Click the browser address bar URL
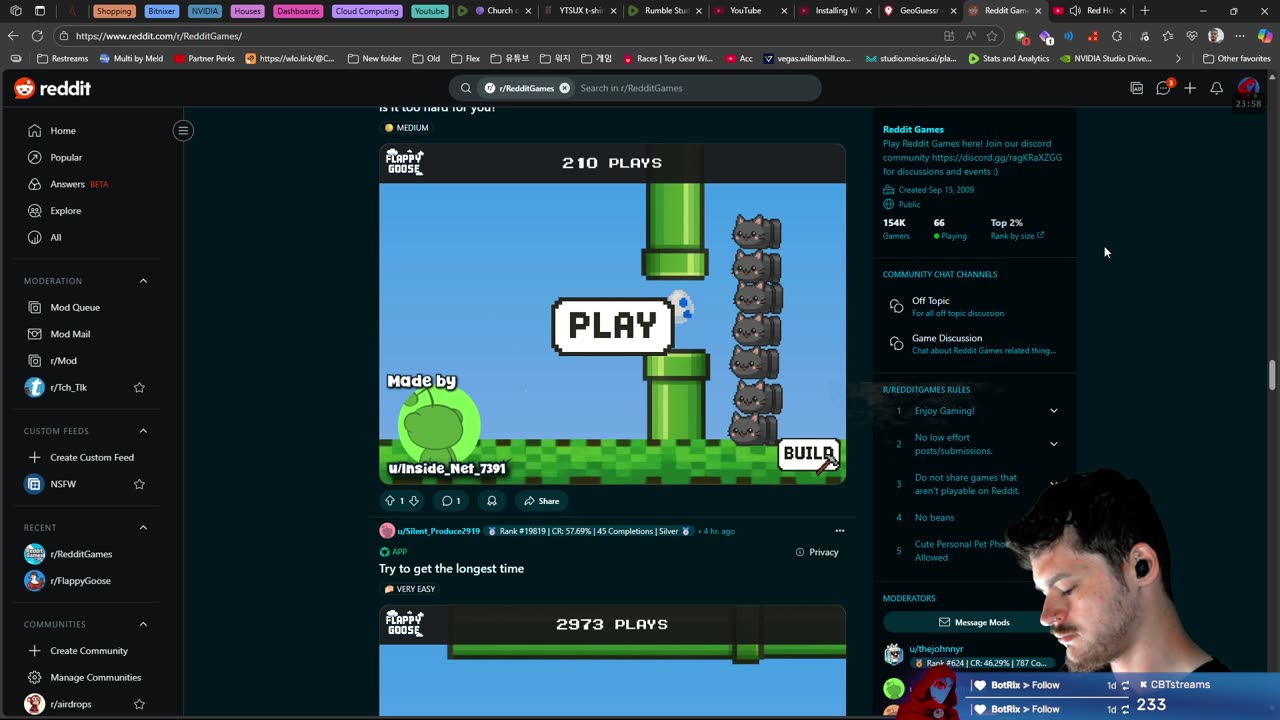This screenshot has height=720, width=1280. pos(158,36)
